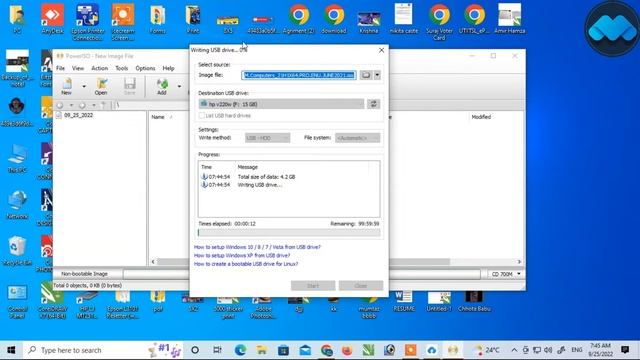Click the back navigation arrow in PowerISO
This screenshot has height=360, width=640.
tap(60, 105)
